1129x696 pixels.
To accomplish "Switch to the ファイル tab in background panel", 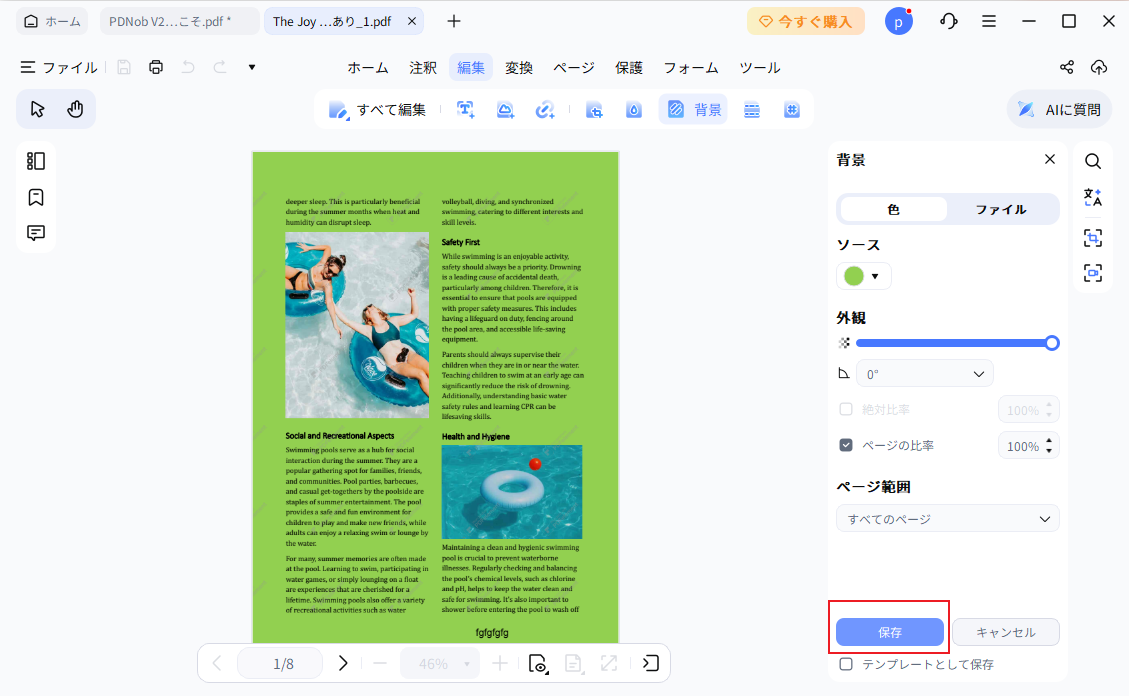I will [1000, 209].
